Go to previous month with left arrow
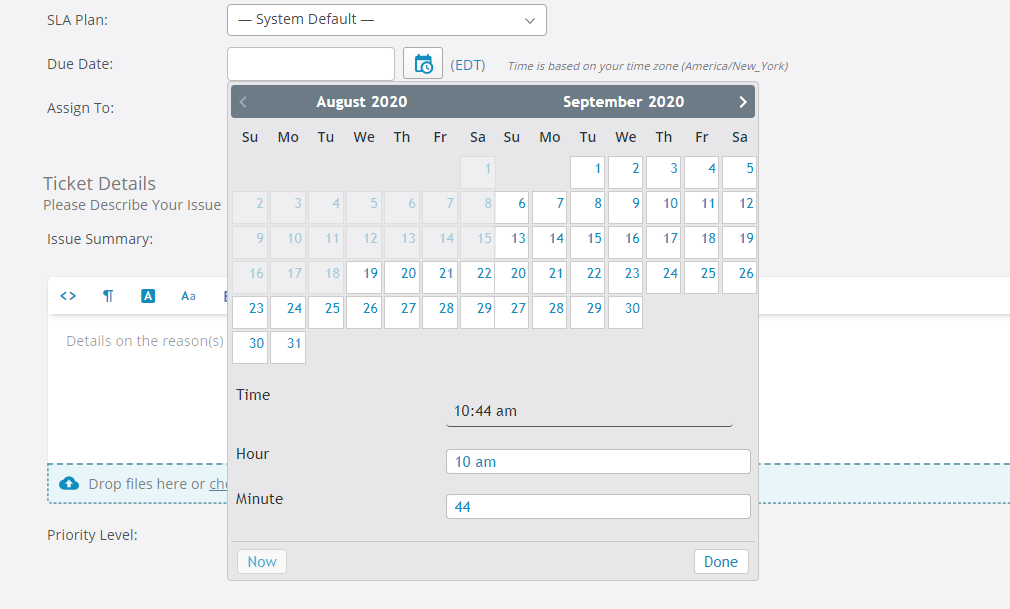1010x609 pixels. coord(244,102)
